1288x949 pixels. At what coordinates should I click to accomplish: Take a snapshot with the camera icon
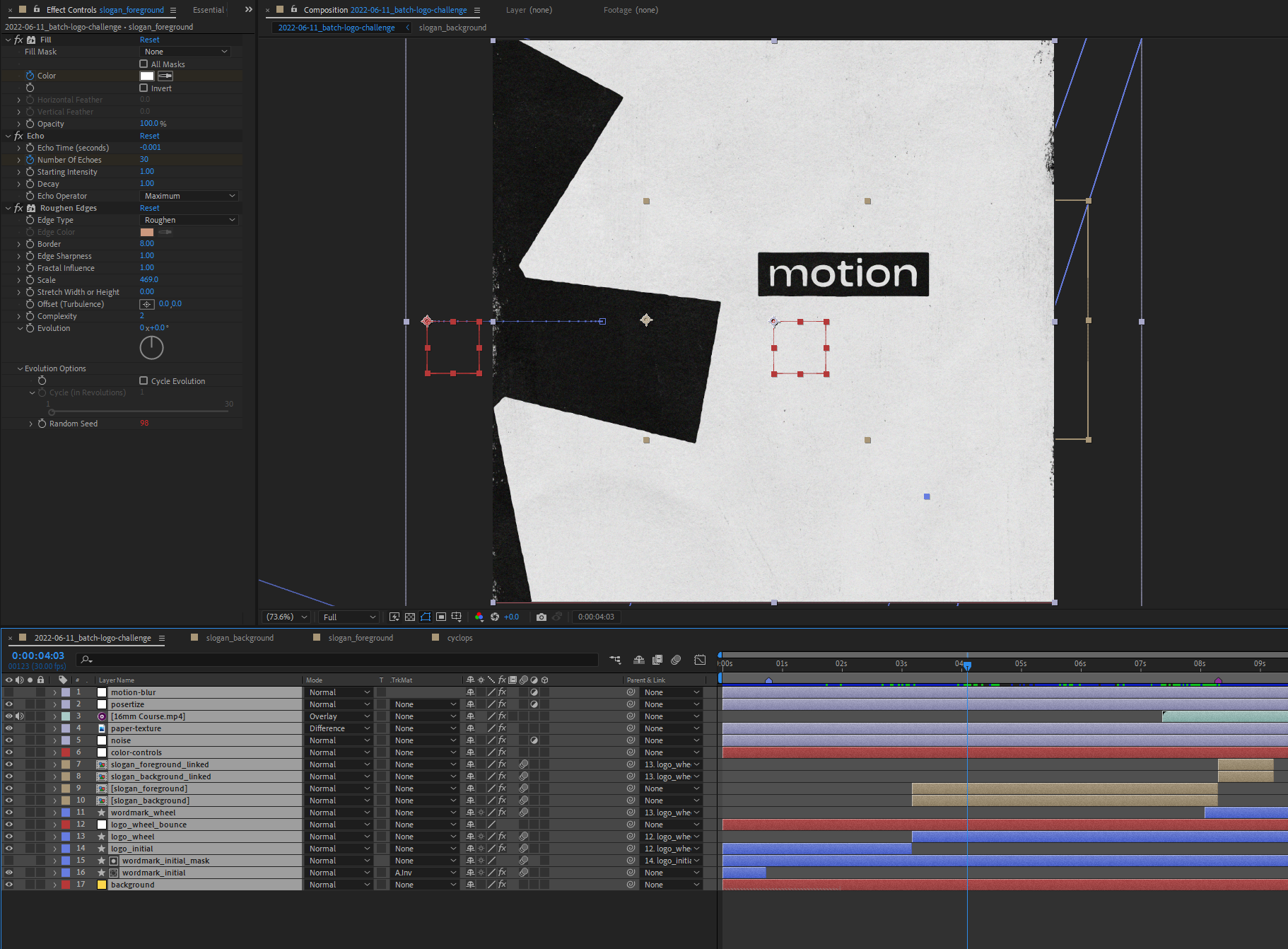(541, 617)
